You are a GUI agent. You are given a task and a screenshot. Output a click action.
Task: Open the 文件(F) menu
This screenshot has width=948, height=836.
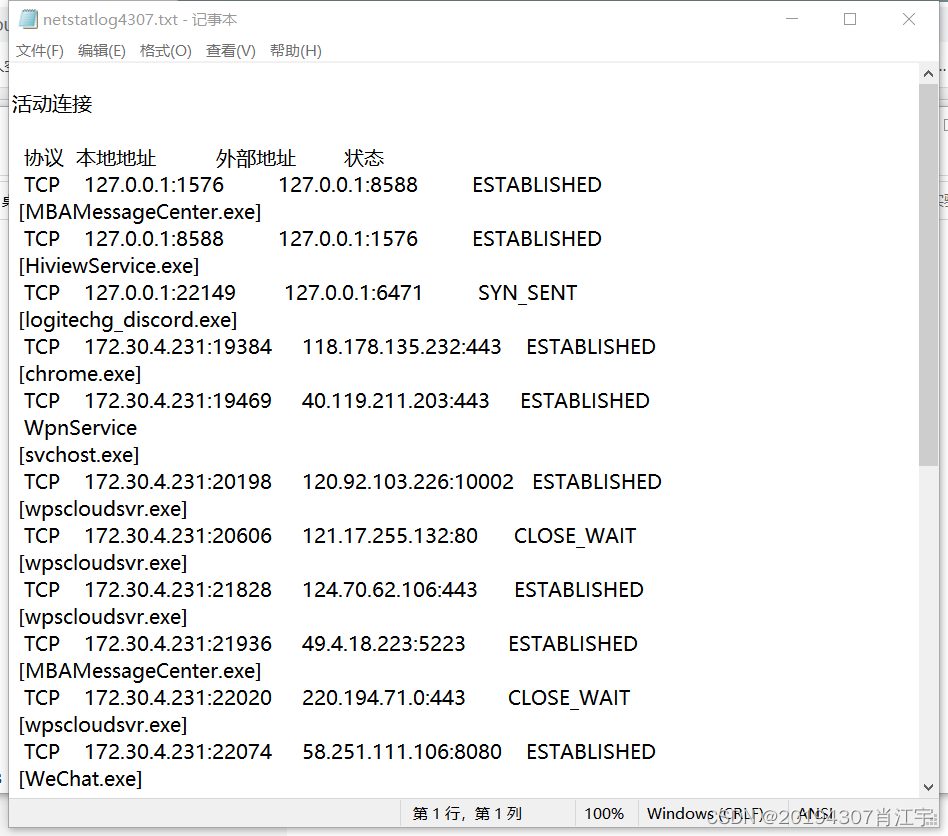click(x=40, y=51)
